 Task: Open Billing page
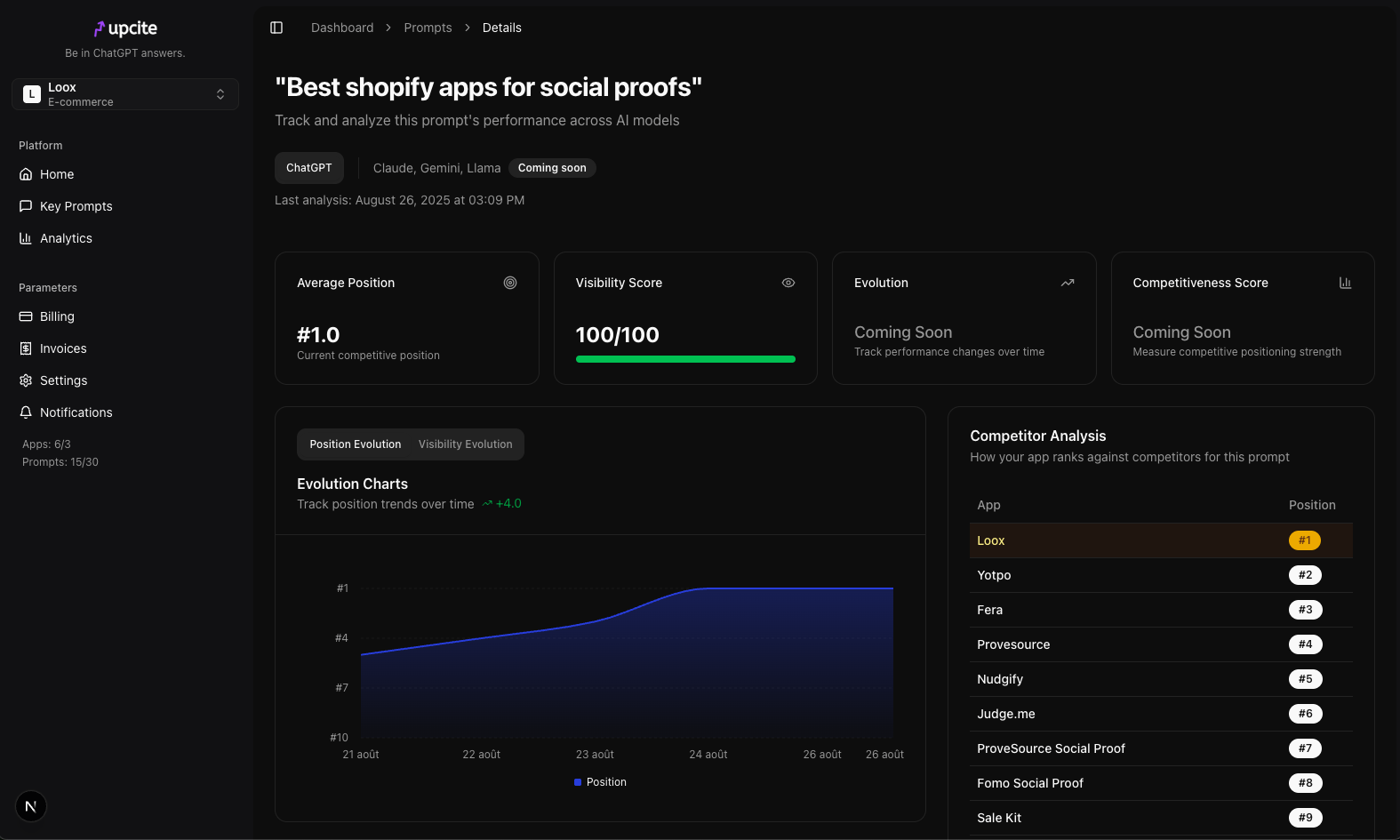click(125, 316)
